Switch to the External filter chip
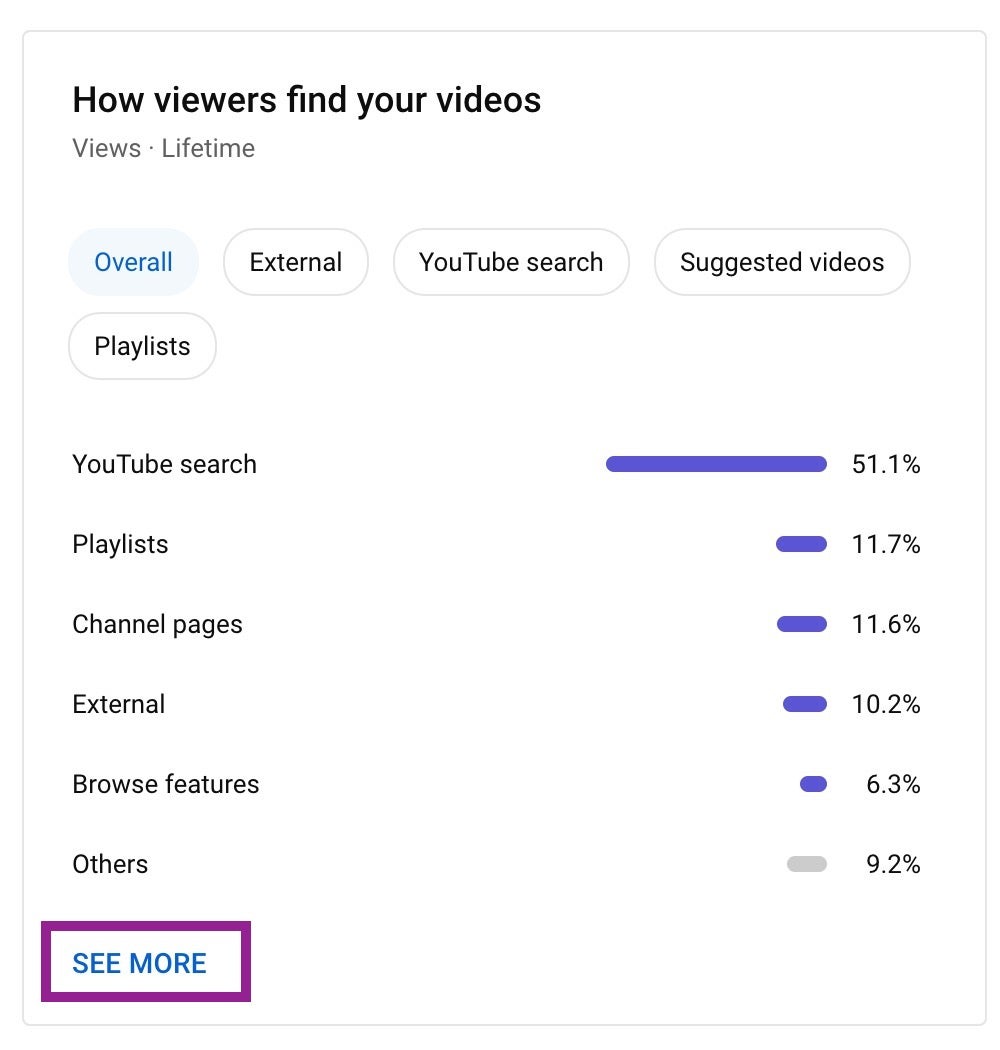The image size is (1000, 1050). point(295,263)
